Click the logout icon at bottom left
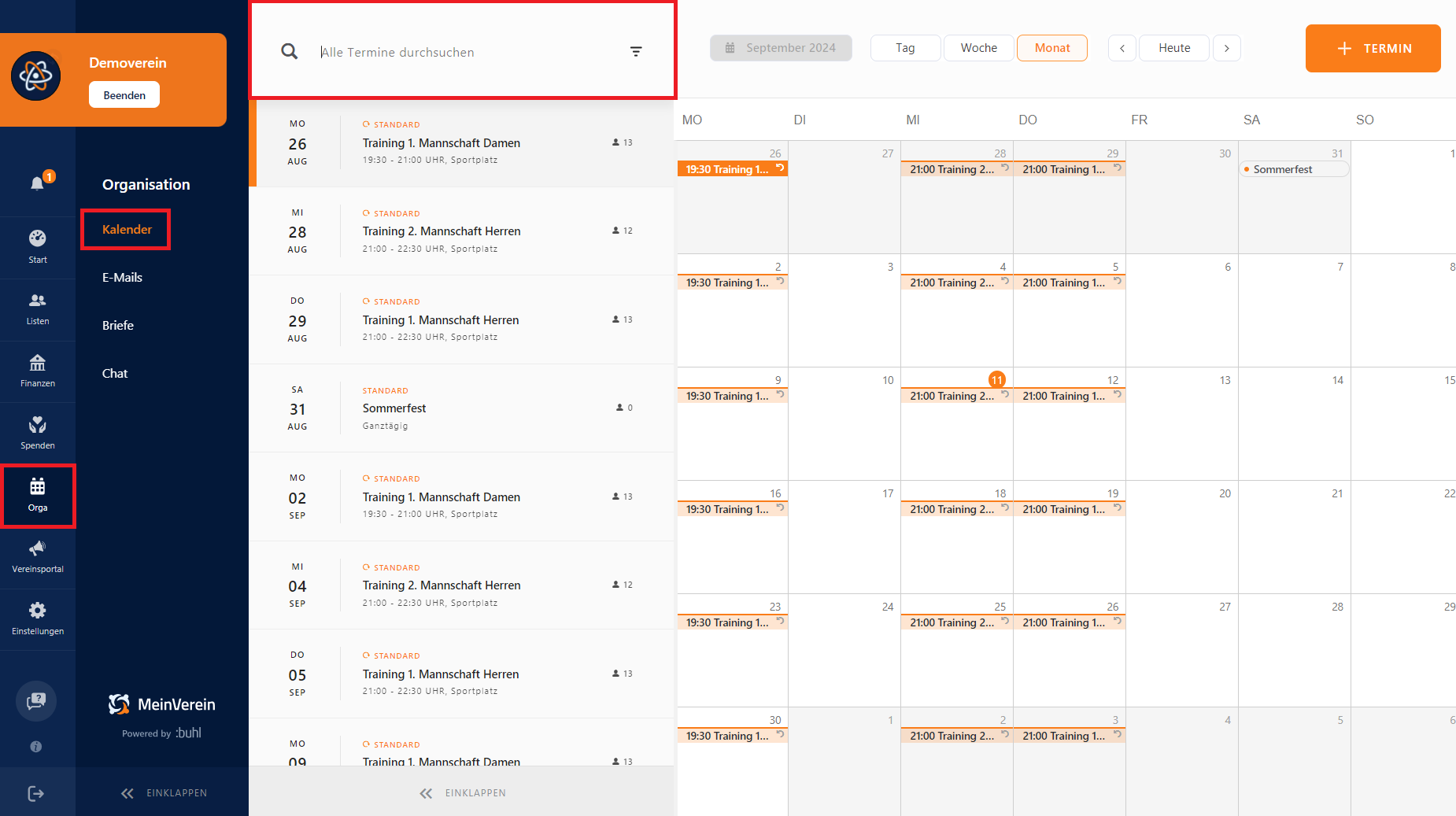 36,793
